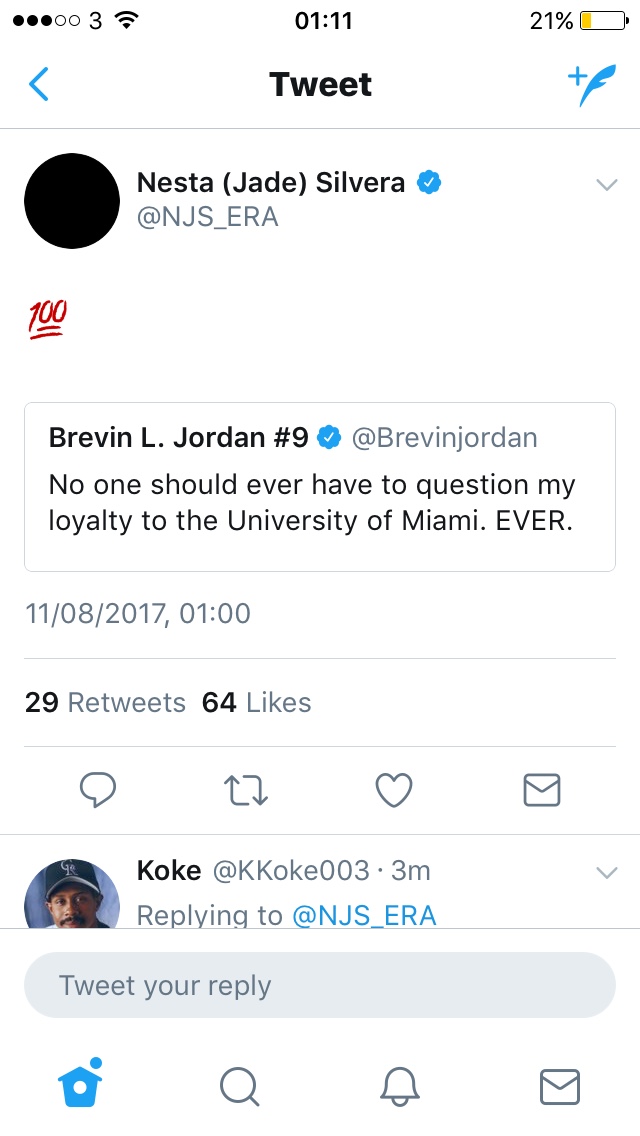Screen dimensions: 640x1136
Task: Open the Notifications bell tab
Action: point(400,1085)
